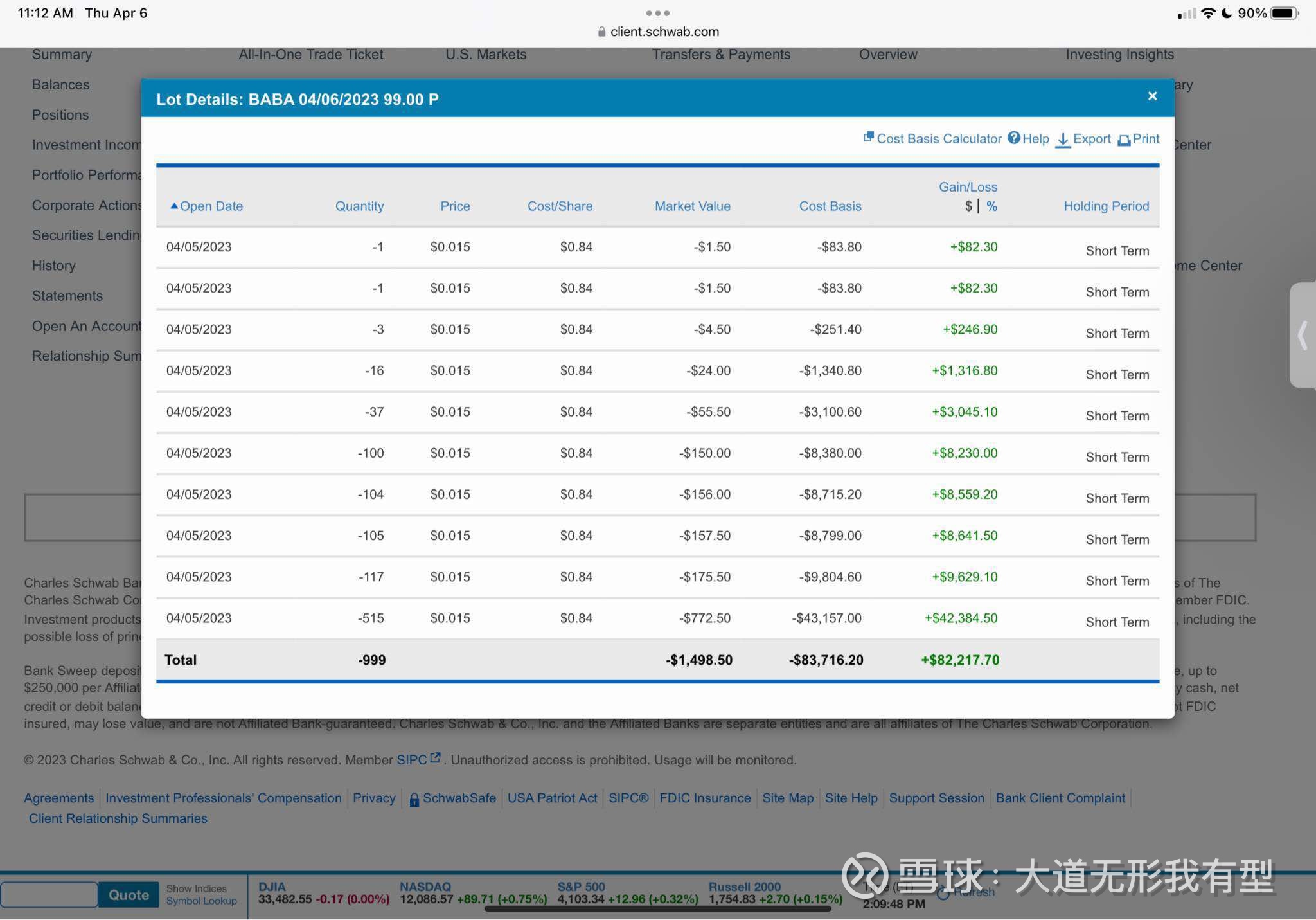Click the quote symbol input field
This screenshot has height=920, width=1316.
tap(49, 894)
